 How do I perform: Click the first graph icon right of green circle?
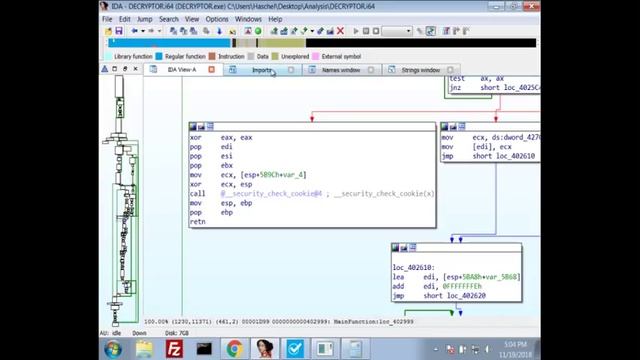coord(274,31)
